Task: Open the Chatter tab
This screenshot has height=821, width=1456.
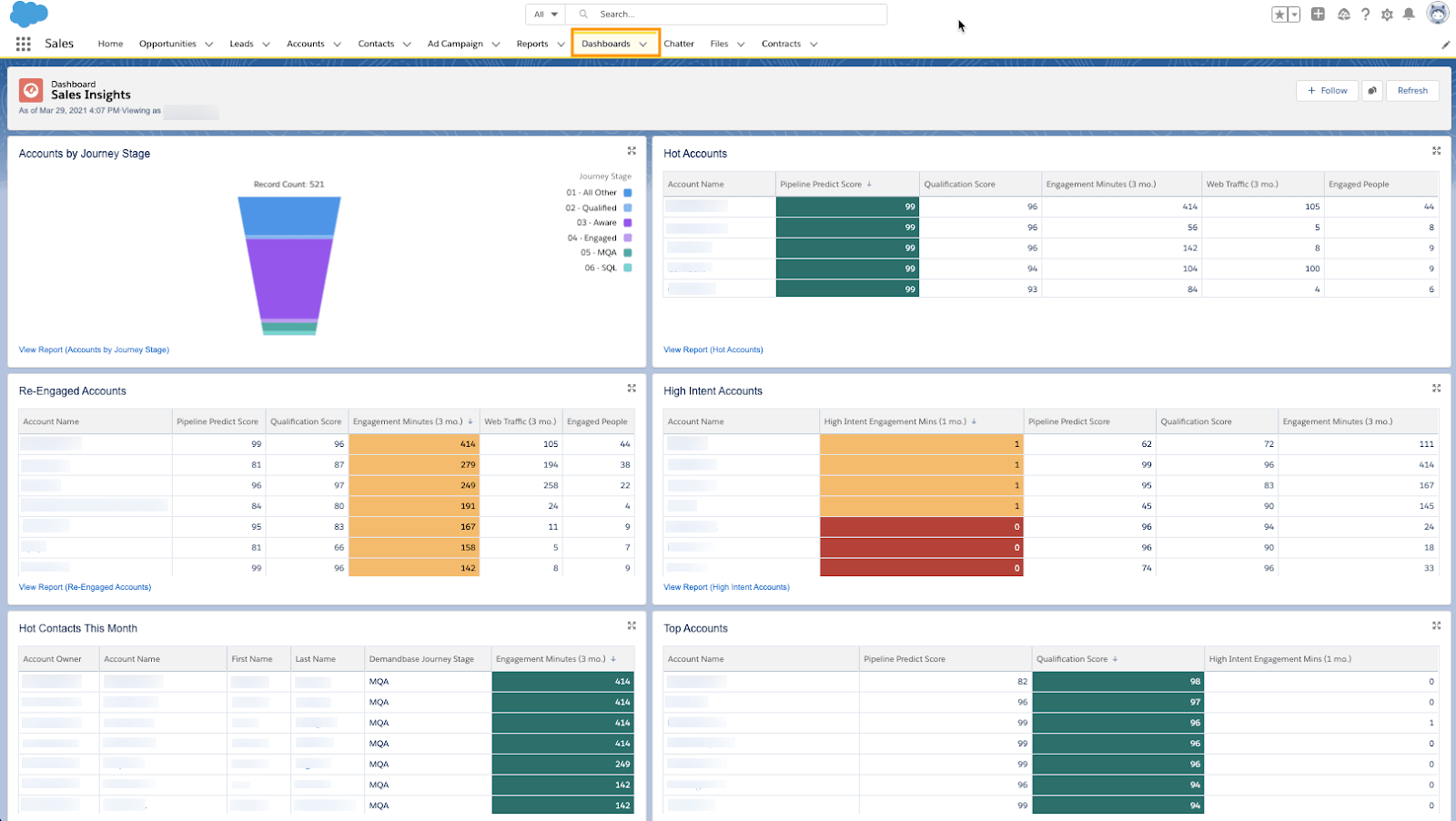Action: coord(679,43)
